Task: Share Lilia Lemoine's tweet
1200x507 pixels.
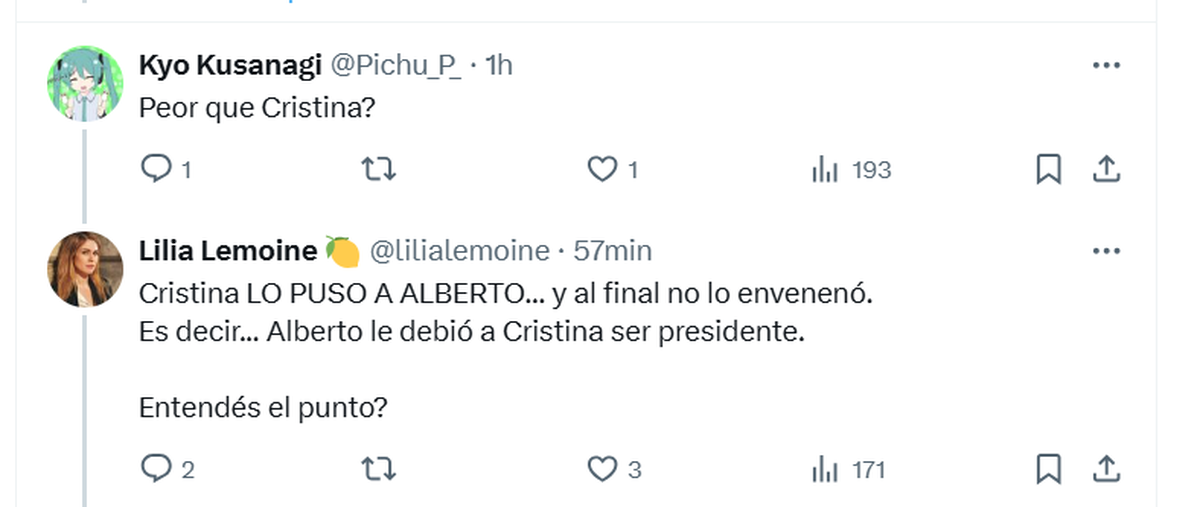Action: pyautogui.click(x=1106, y=468)
